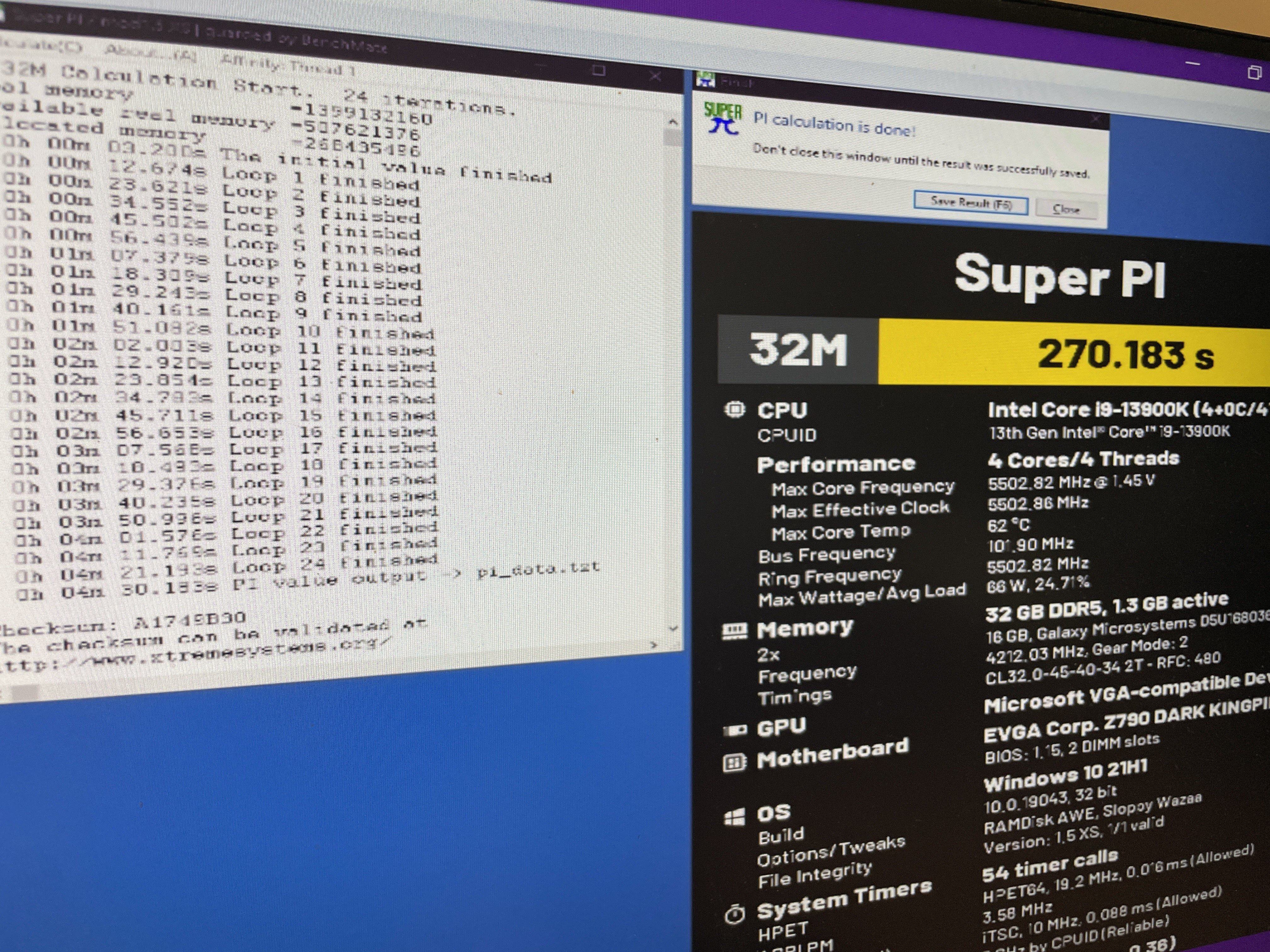This screenshot has height=952, width=1270.
Task: Click the Save Result (F6) button
Action: pos(970,204)
